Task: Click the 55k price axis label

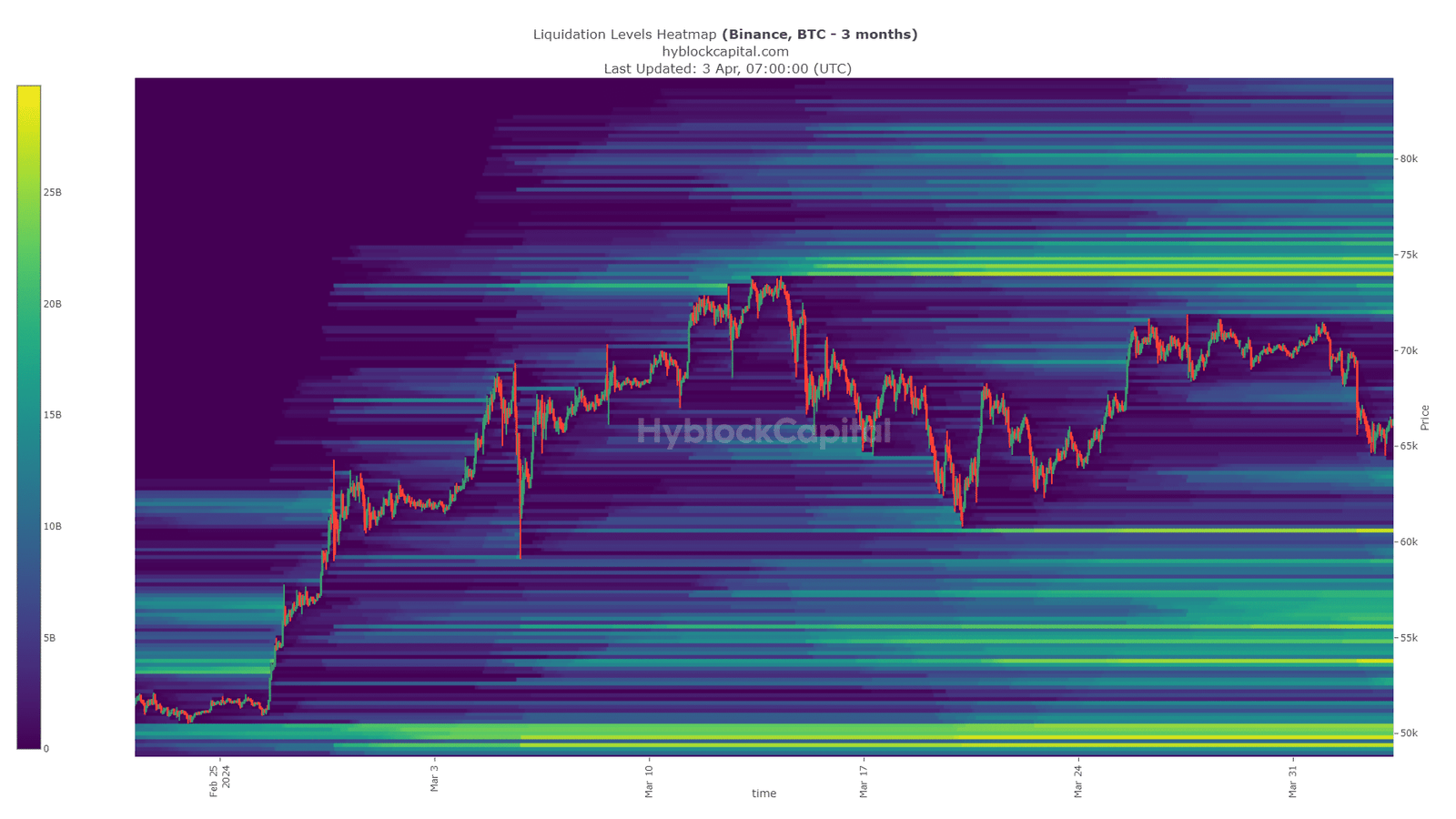Action: 1409,638
